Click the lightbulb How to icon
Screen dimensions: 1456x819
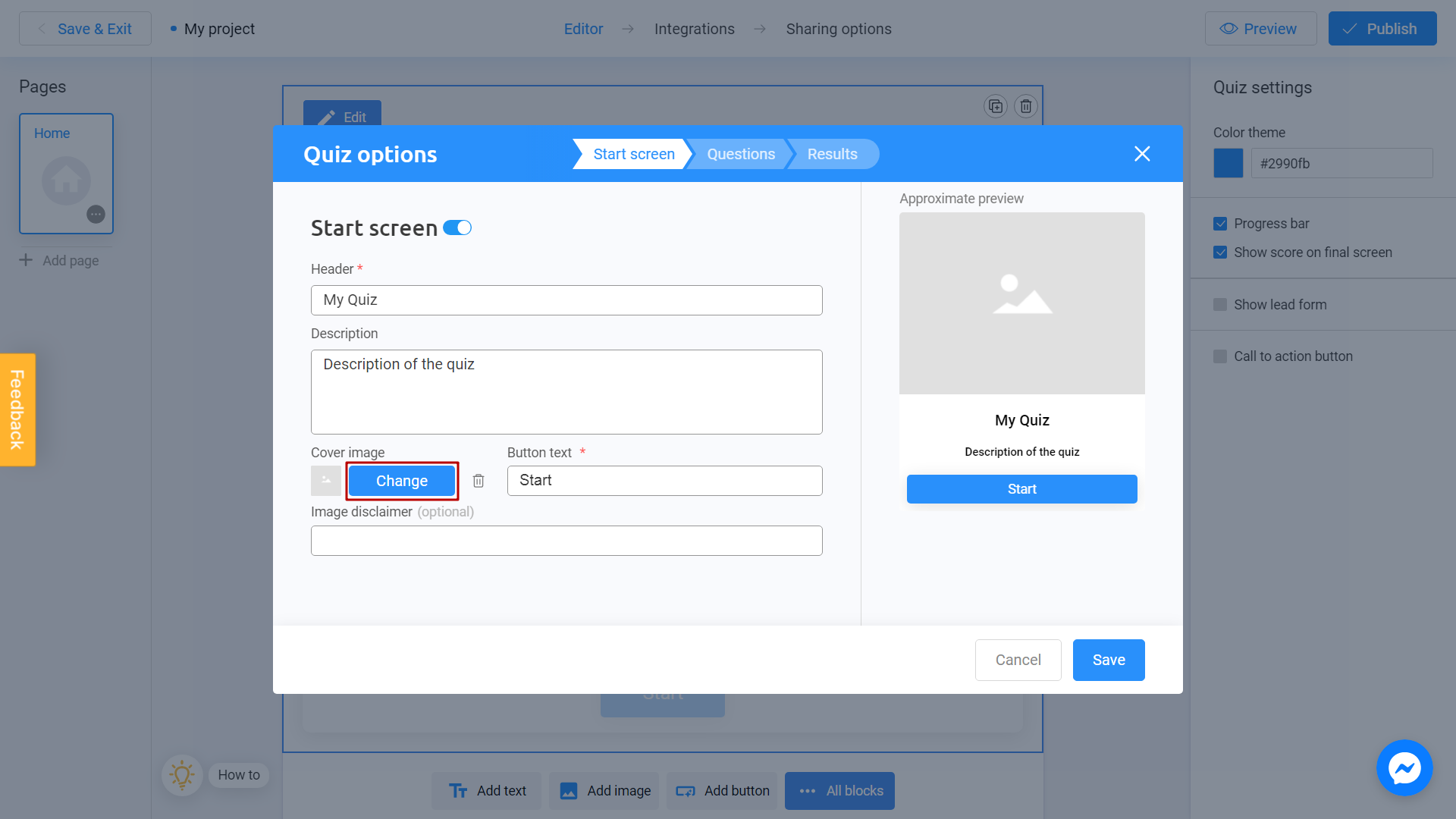pyautogui.click(x=182, y=775)
